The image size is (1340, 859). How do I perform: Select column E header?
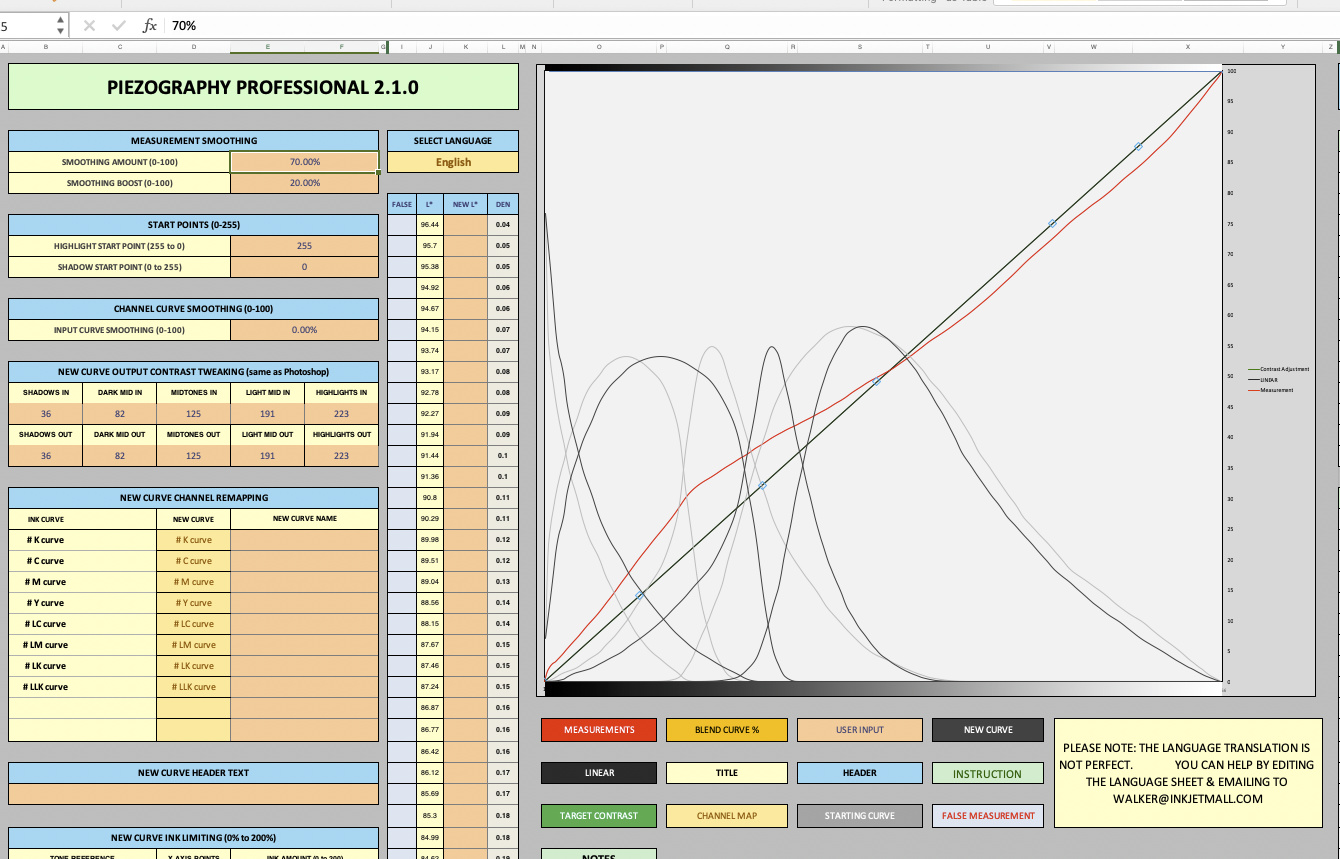(267, 47)
